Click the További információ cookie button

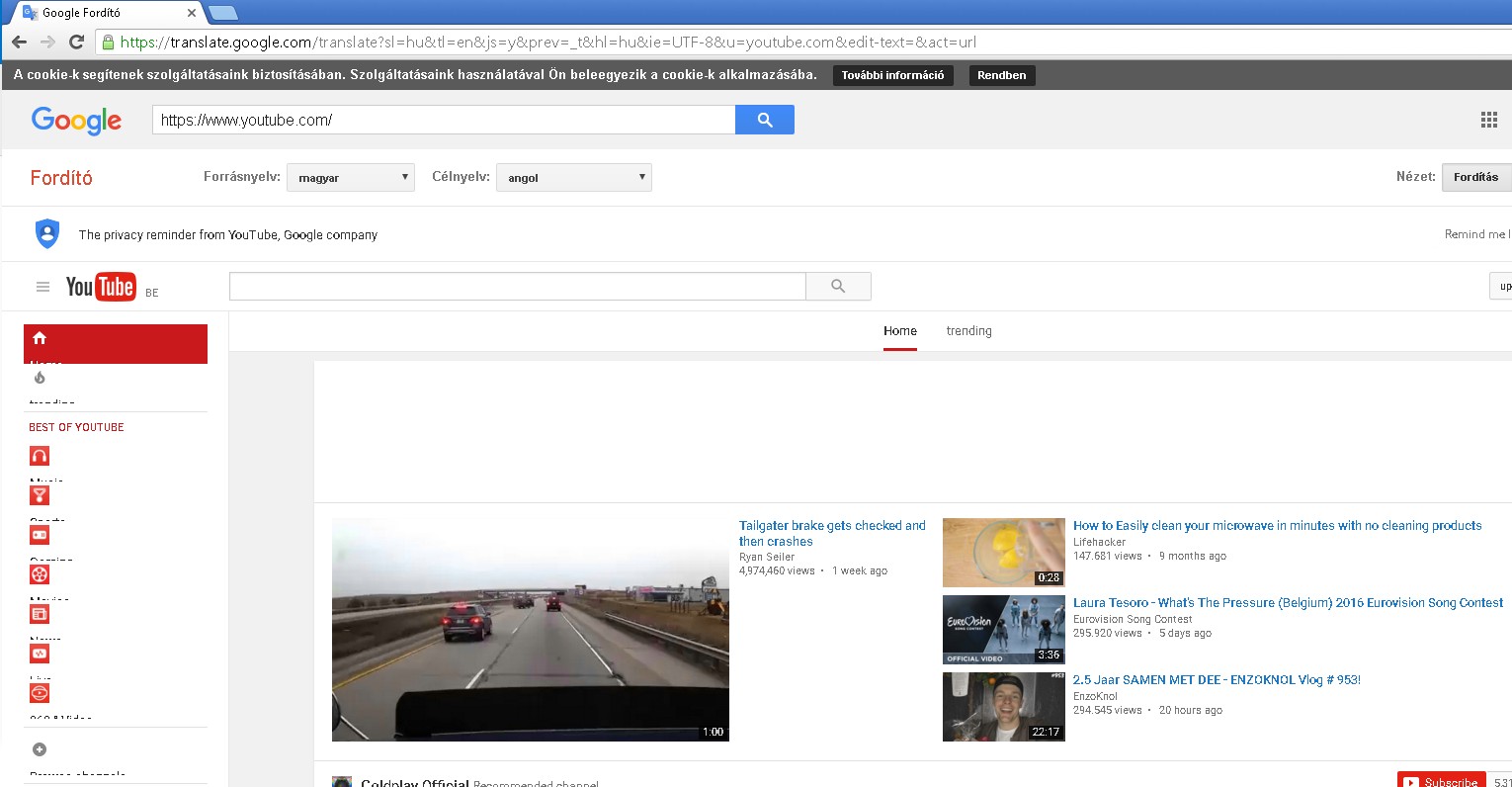tap(893, 75)
